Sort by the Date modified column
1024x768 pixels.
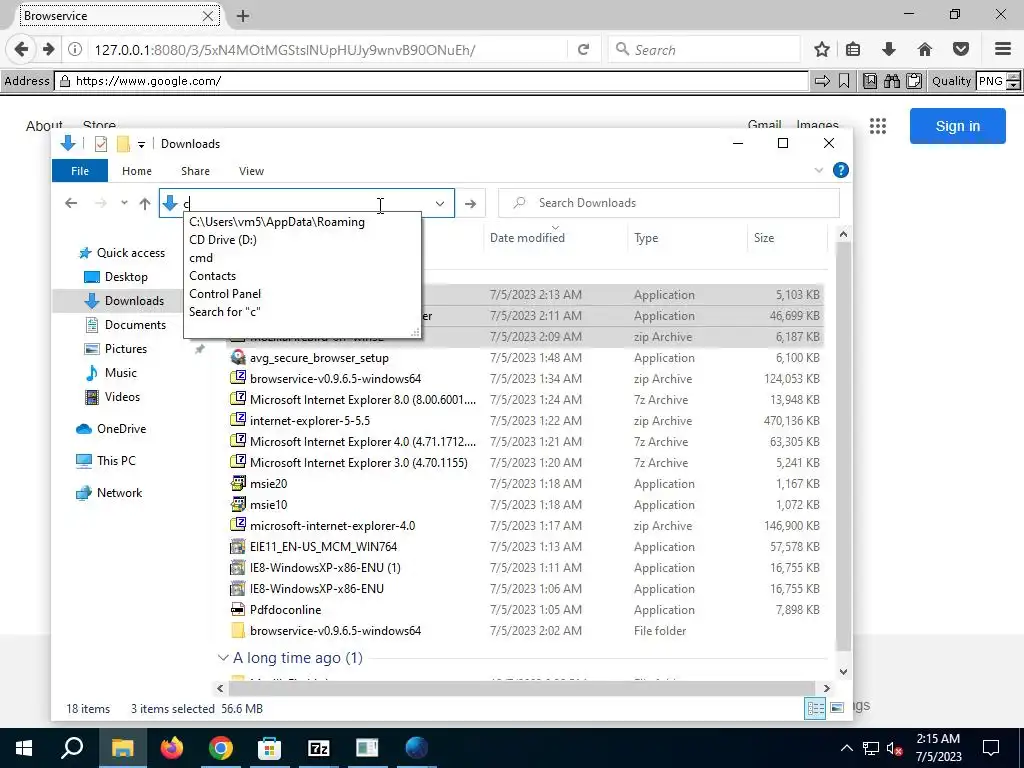point(527,238)
